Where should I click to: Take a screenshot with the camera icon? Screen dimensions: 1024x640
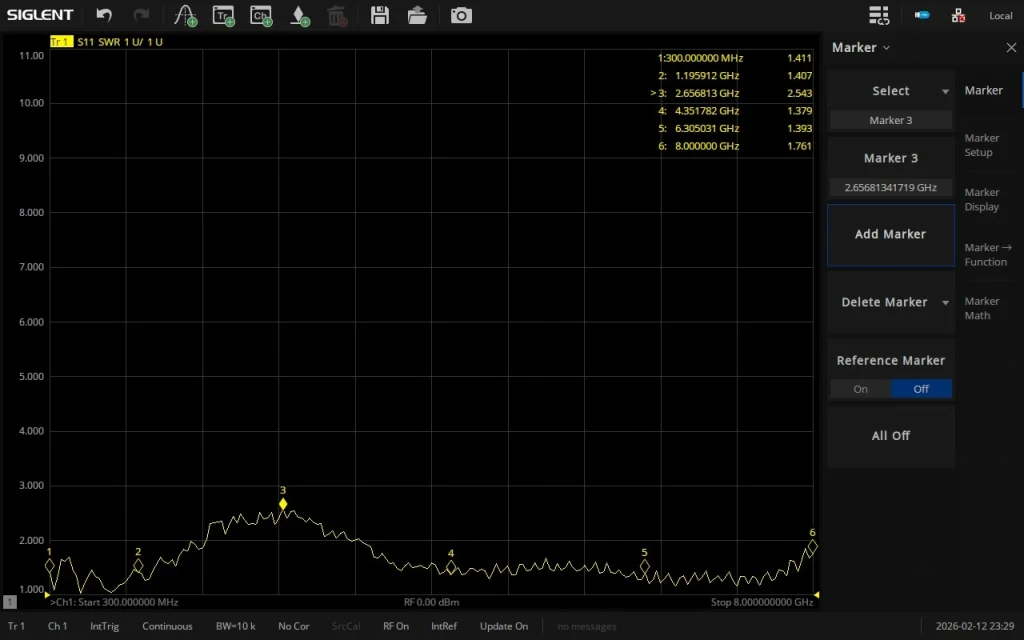tap(461, 15)
